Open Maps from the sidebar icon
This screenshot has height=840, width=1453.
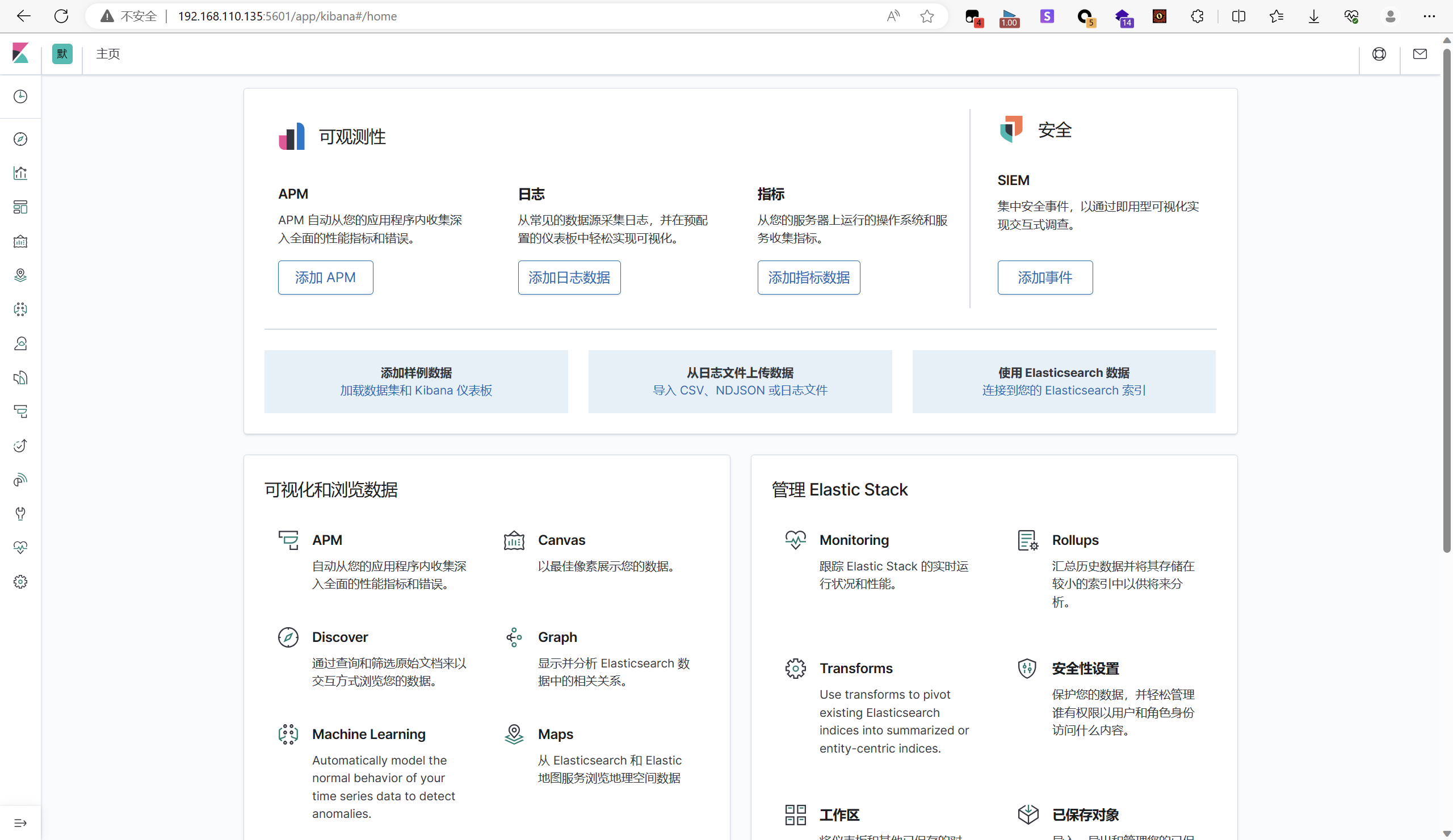20,276
